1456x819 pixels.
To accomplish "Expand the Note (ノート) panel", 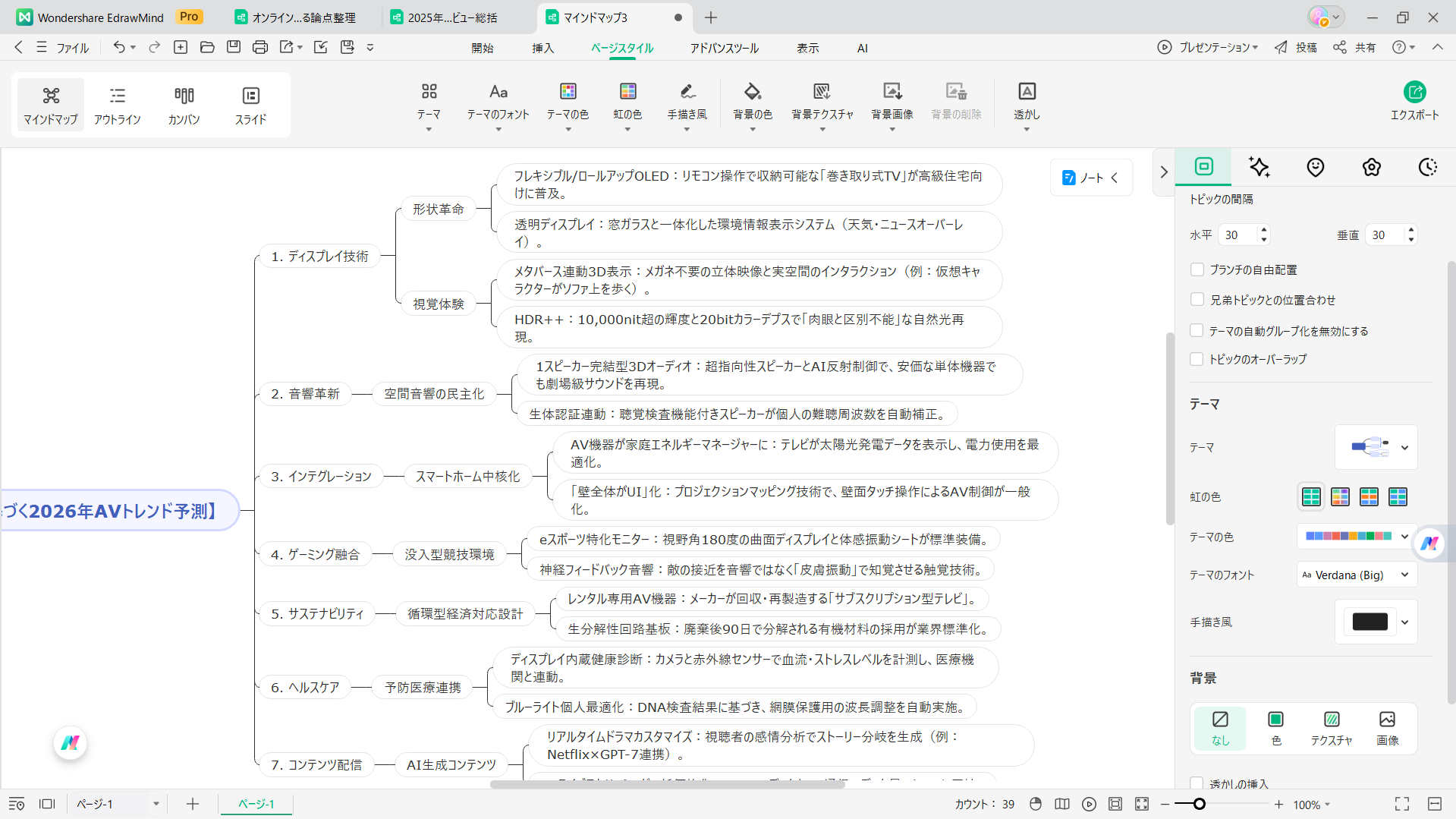I will click(1091, 178).
